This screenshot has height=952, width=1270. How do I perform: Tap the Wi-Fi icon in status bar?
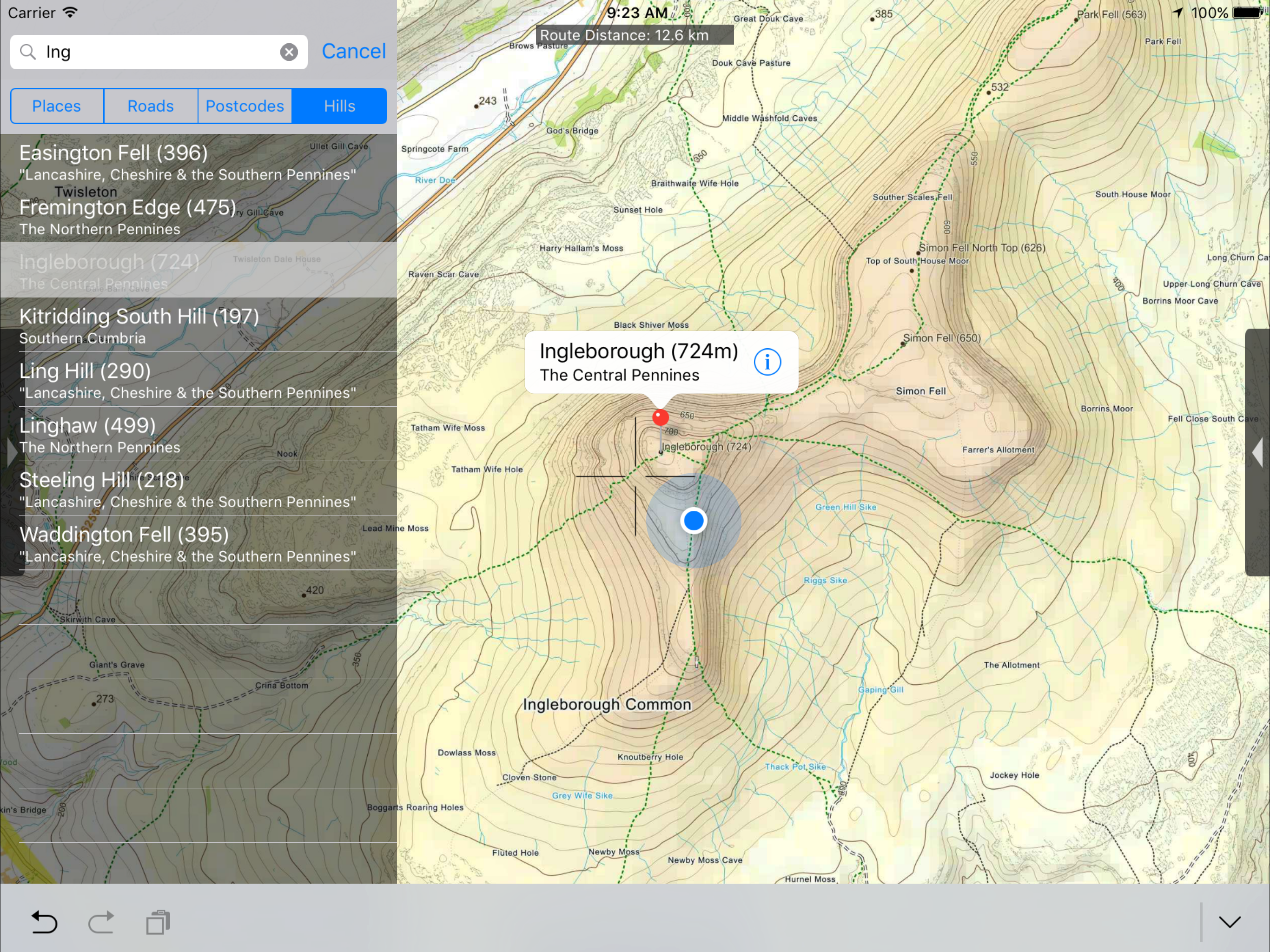click(70, 12)
